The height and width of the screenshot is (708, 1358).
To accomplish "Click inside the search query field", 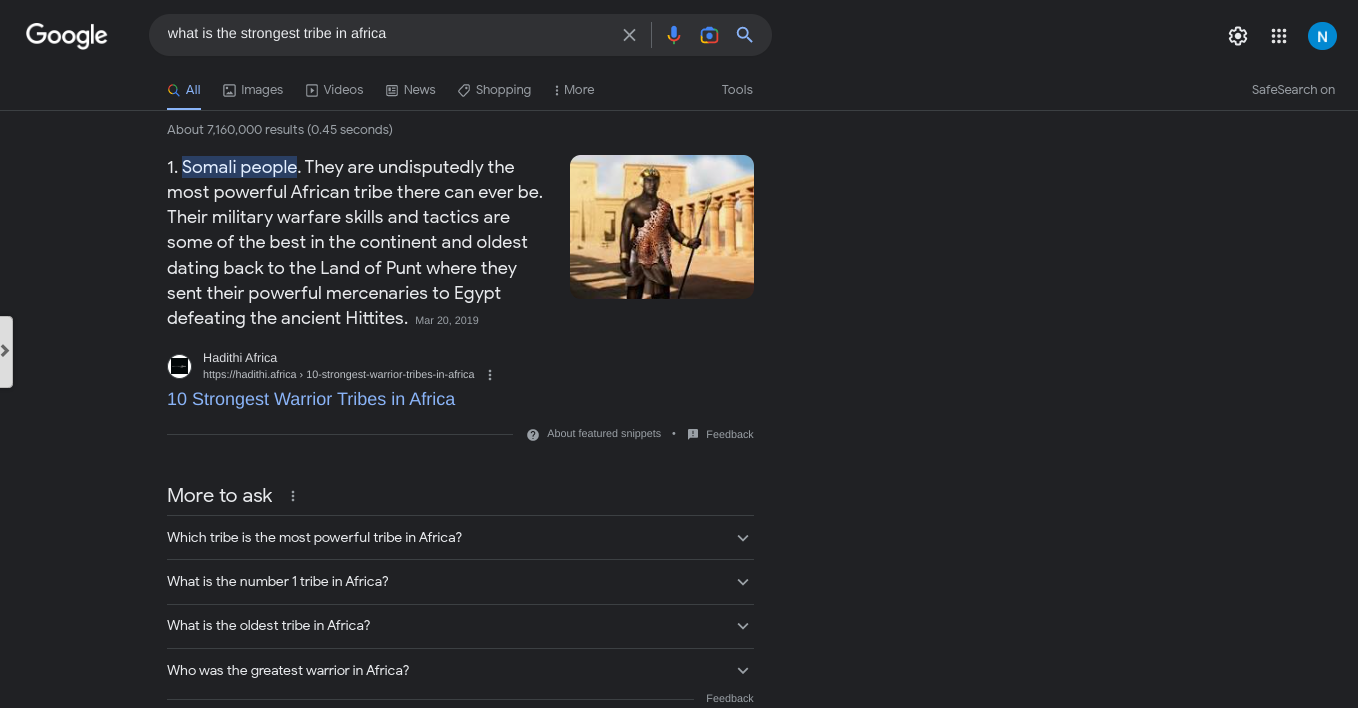I will (390, 34).
